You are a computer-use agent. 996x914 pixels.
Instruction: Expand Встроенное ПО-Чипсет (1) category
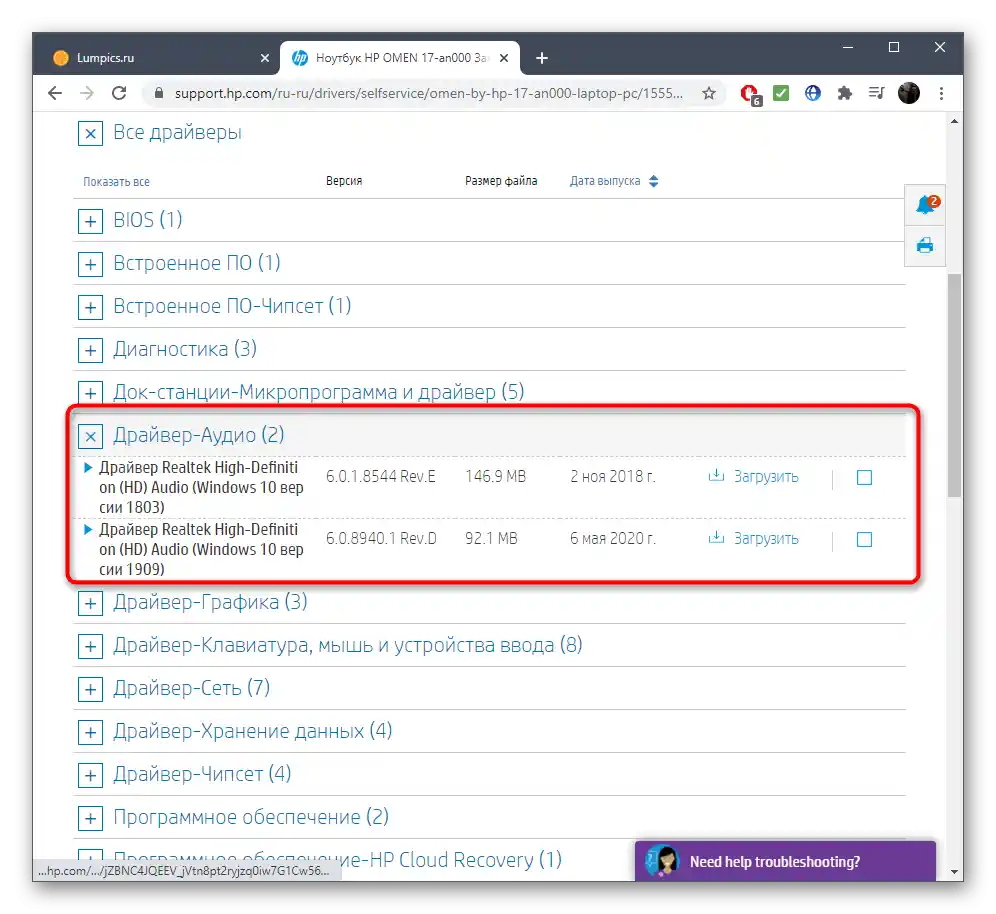tap(90, 307)
